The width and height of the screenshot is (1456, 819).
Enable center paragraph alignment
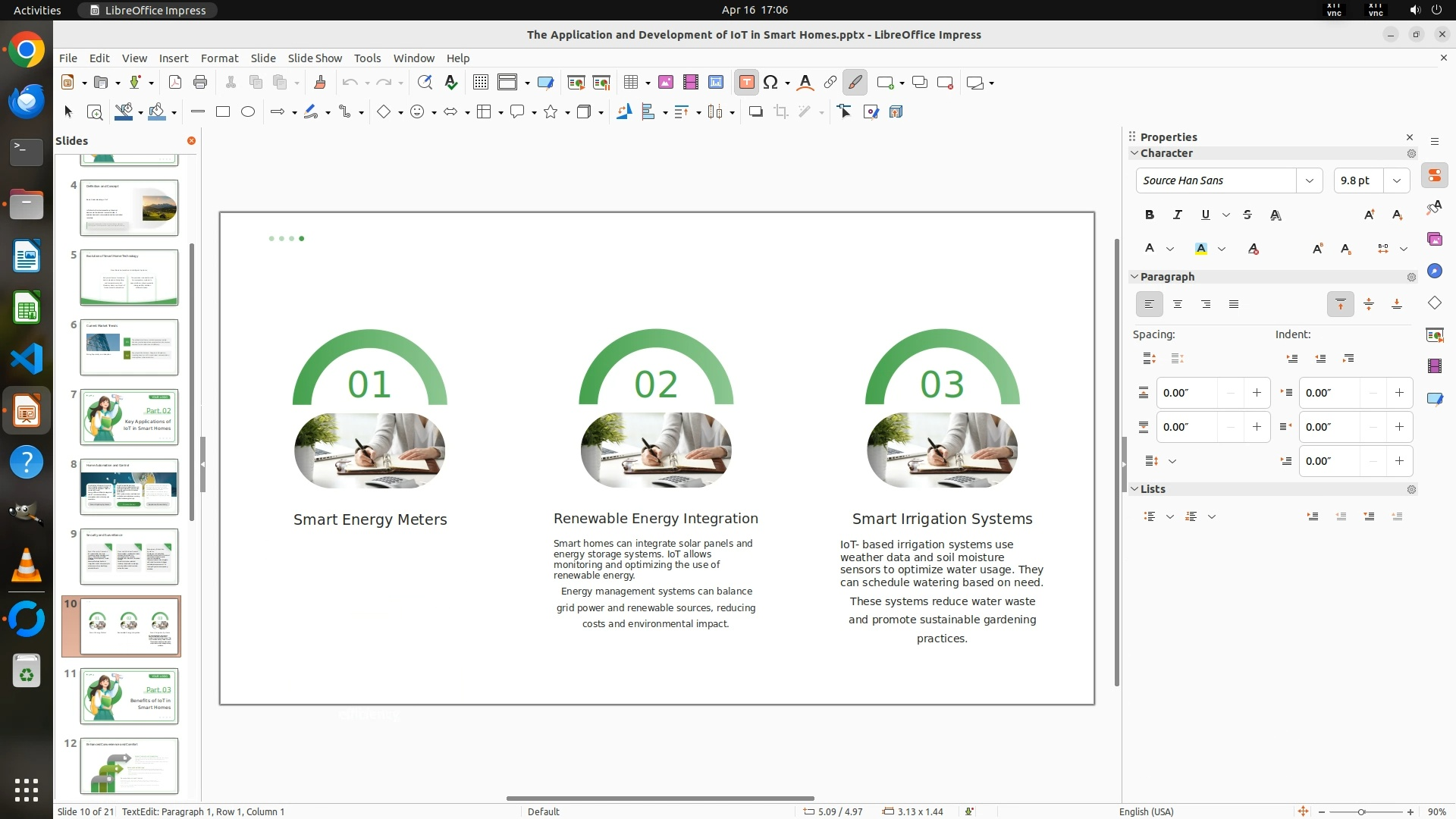pos(1178,304)
